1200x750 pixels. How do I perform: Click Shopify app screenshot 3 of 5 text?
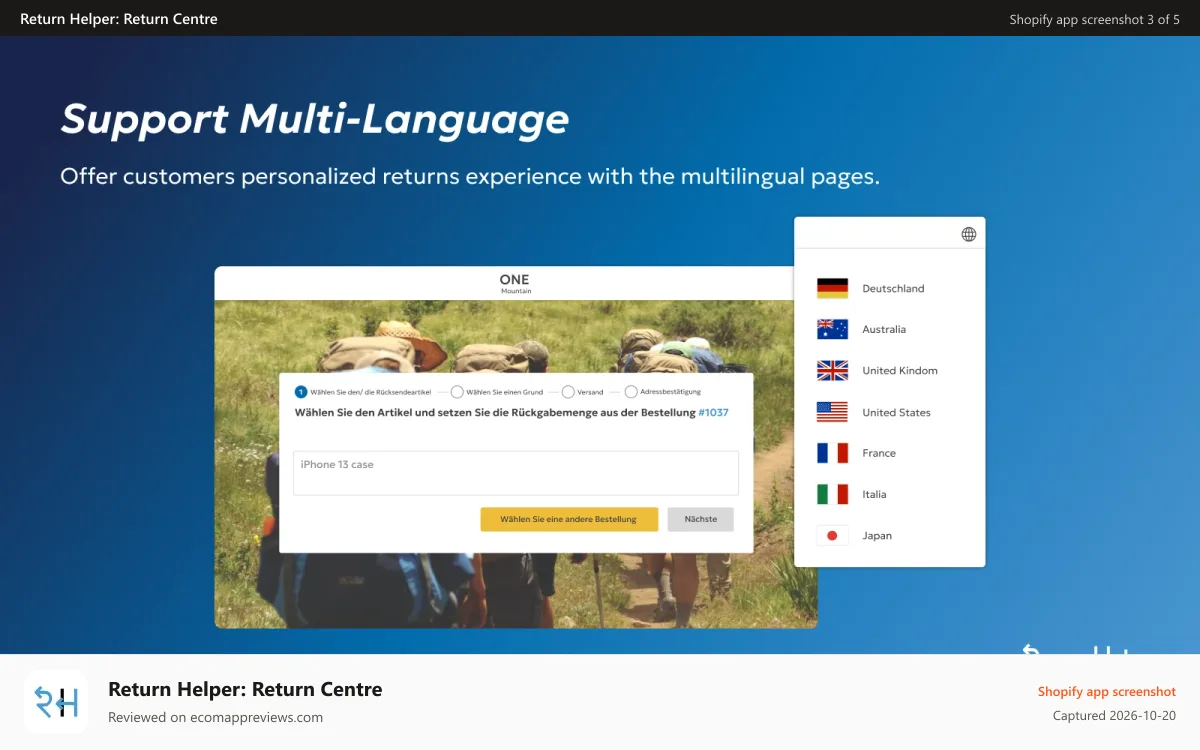(1095, 19)
